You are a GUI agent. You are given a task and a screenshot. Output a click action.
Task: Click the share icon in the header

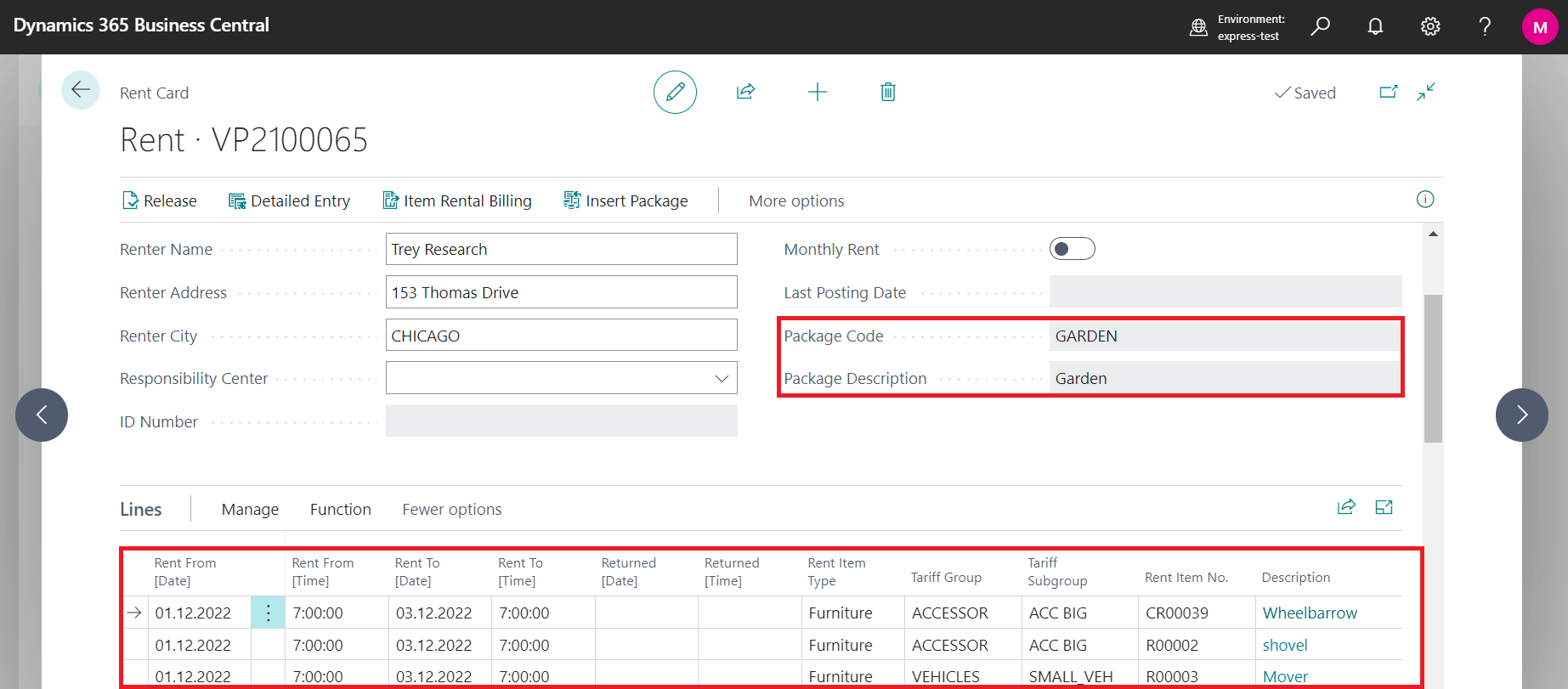click(745, 92)
